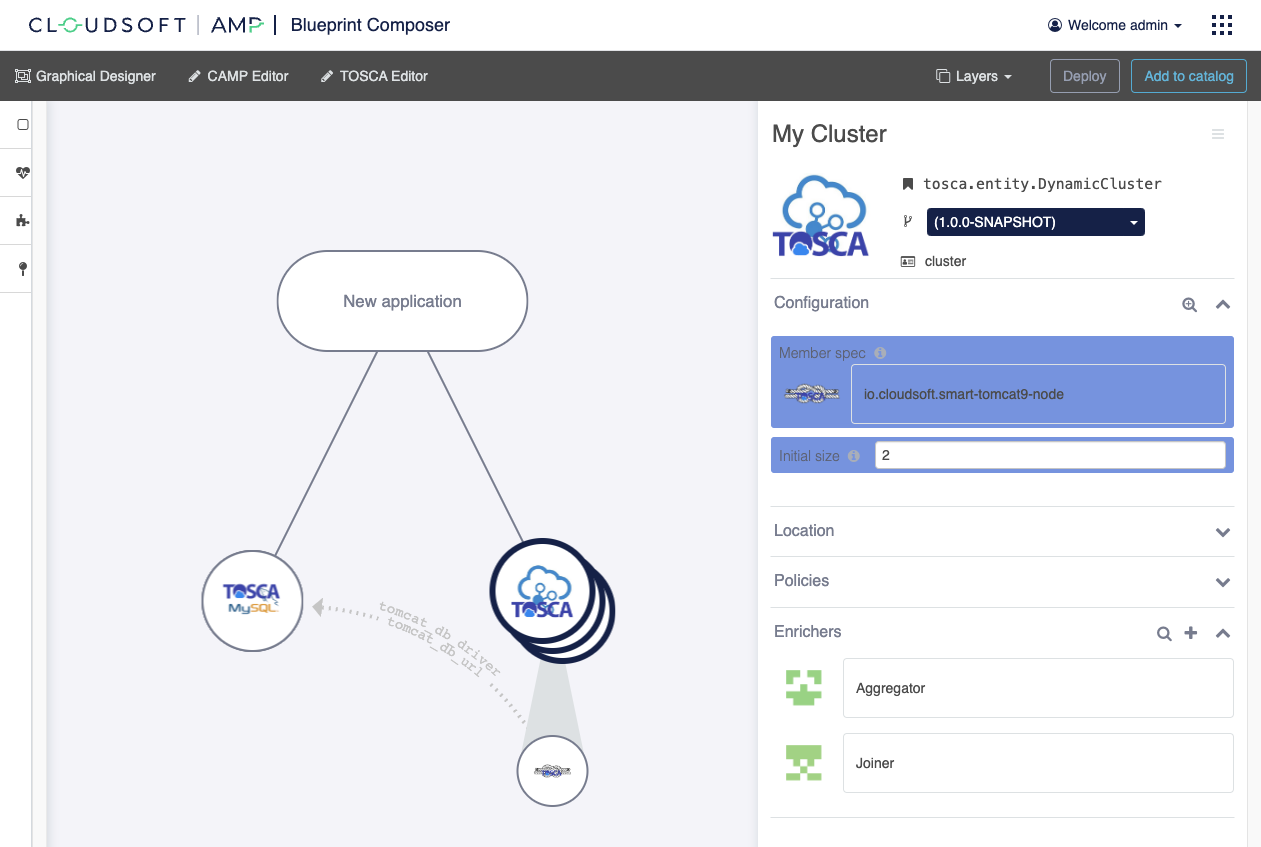Viewport: 1261px width, 847px height.
Task: Open the My Cluster panel hamburger menu
Action: click(x=1218, y=134)
